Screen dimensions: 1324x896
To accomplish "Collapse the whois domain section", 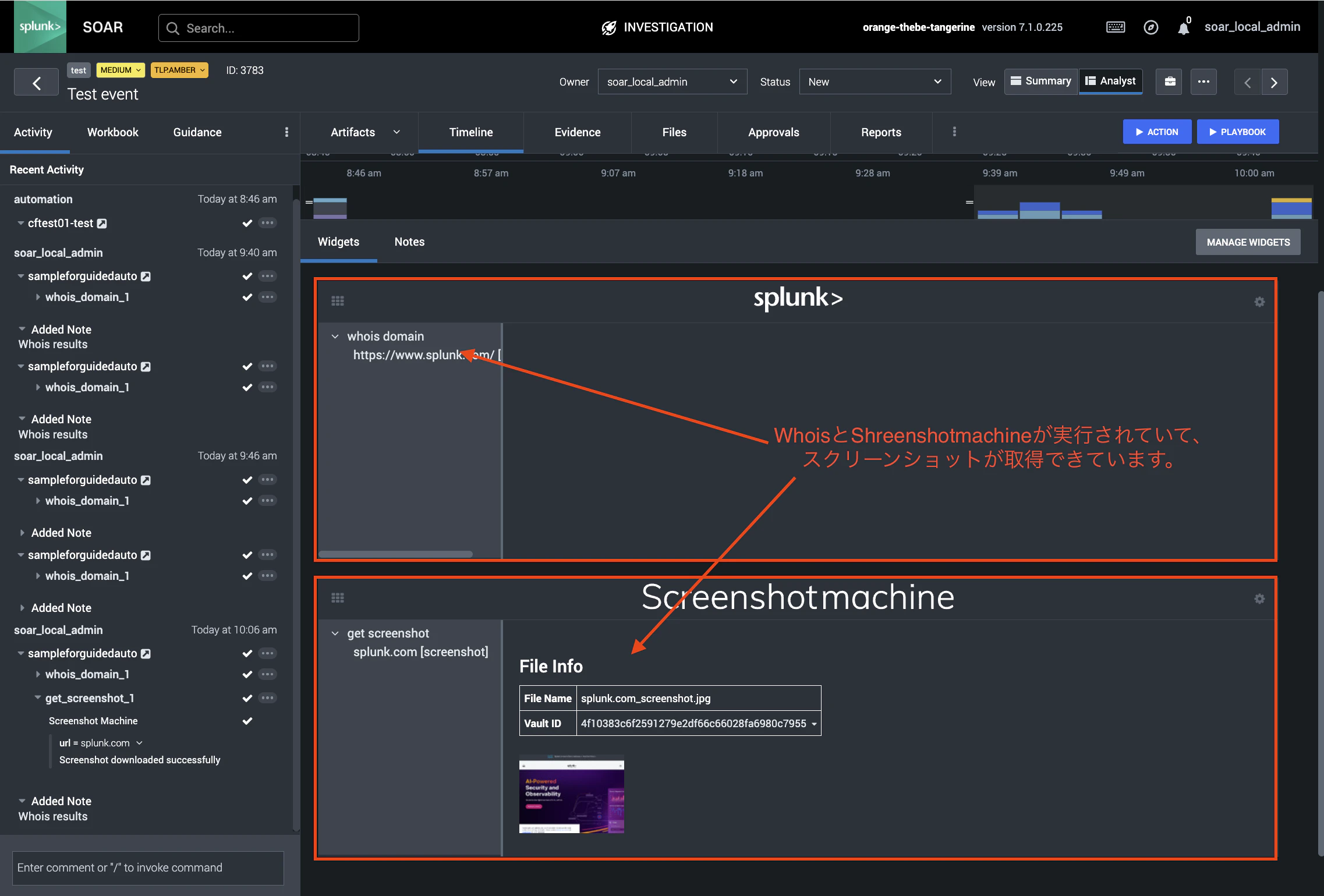I will tap(335, 337).
